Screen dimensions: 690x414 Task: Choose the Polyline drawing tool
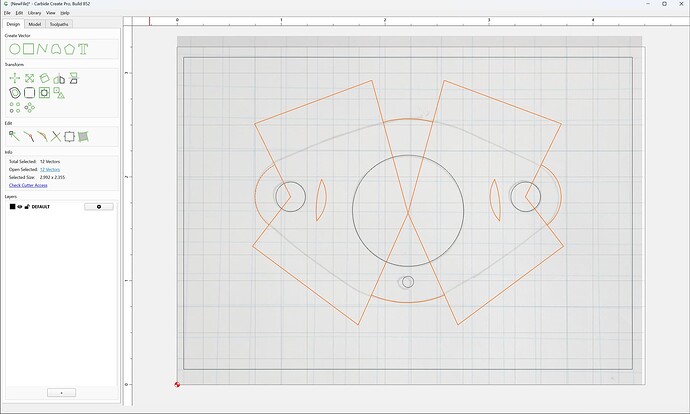(x=42, y=49)
